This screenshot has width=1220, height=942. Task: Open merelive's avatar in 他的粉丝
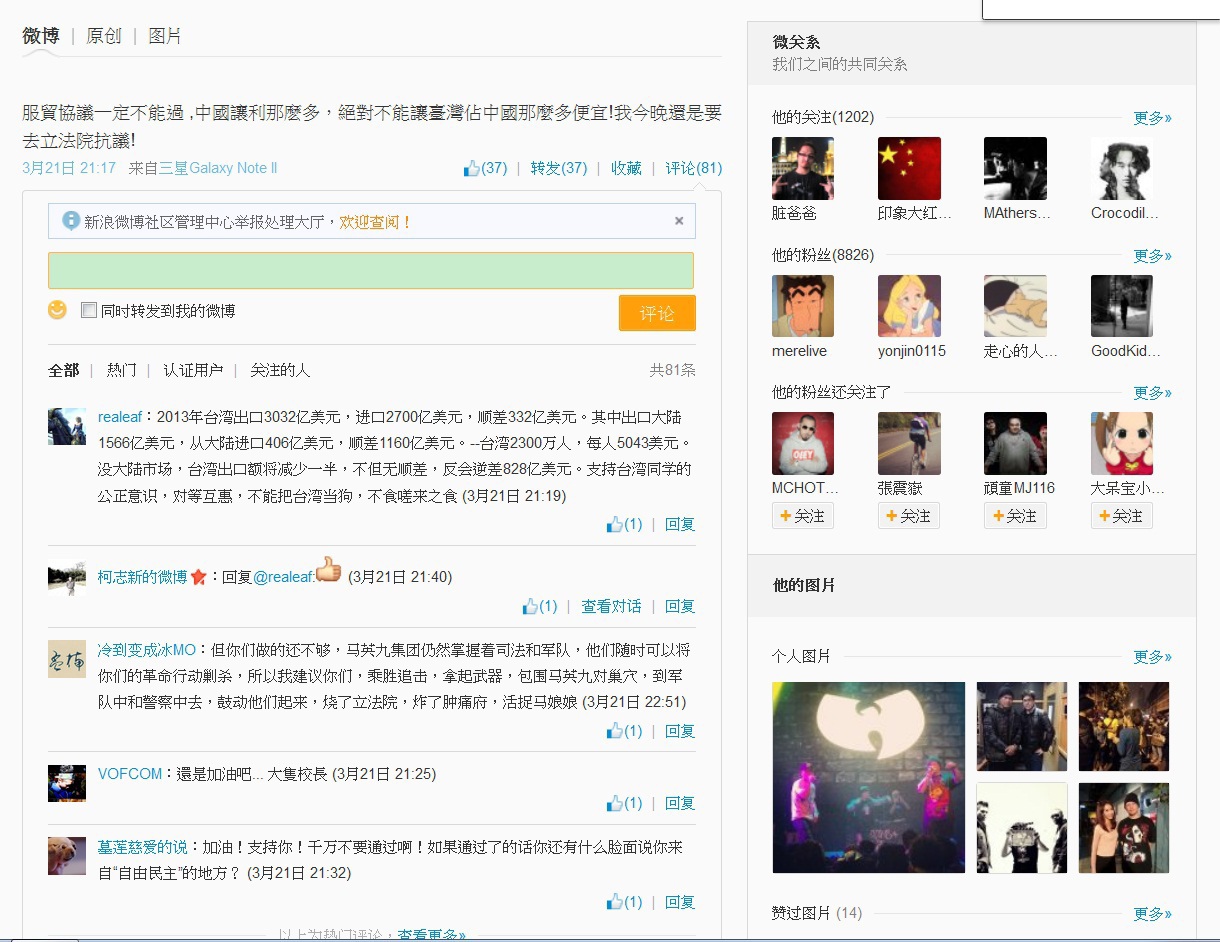click(803, 306)
